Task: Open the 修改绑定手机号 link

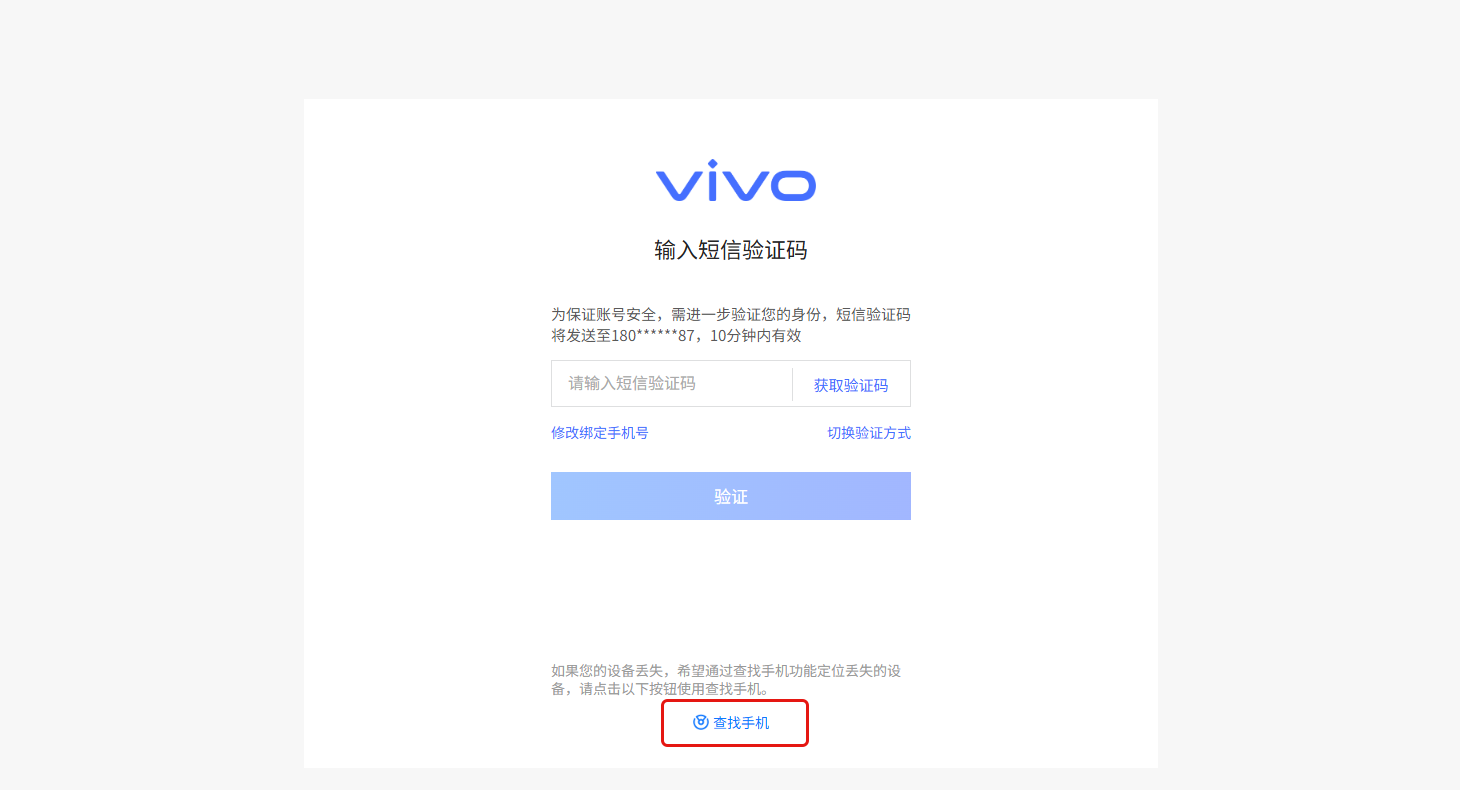Action: tap(600, 433)
